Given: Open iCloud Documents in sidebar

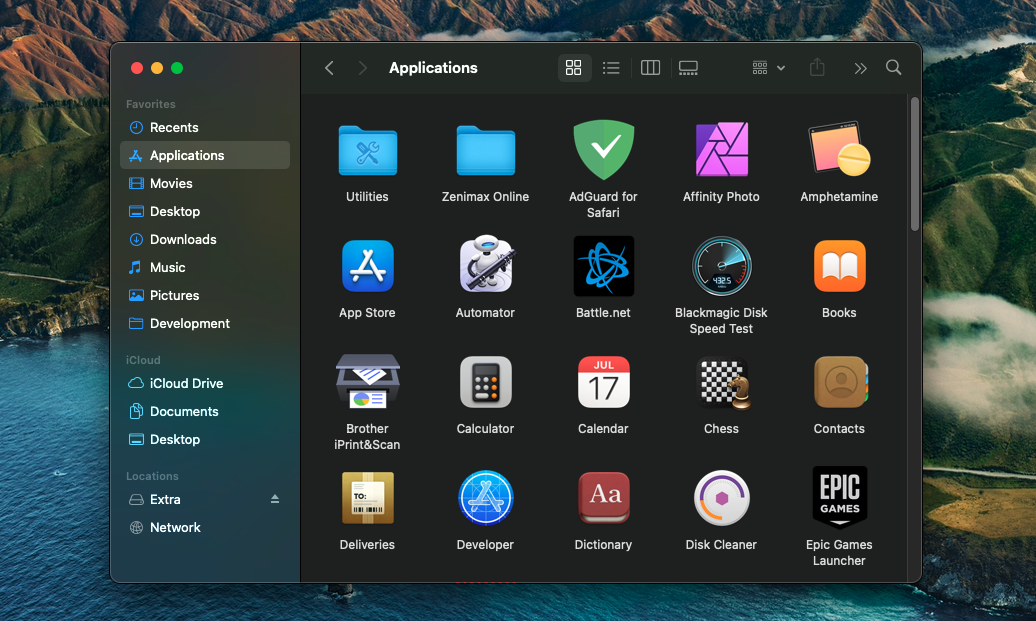Looking at the screenshot, I should point(205,412).
